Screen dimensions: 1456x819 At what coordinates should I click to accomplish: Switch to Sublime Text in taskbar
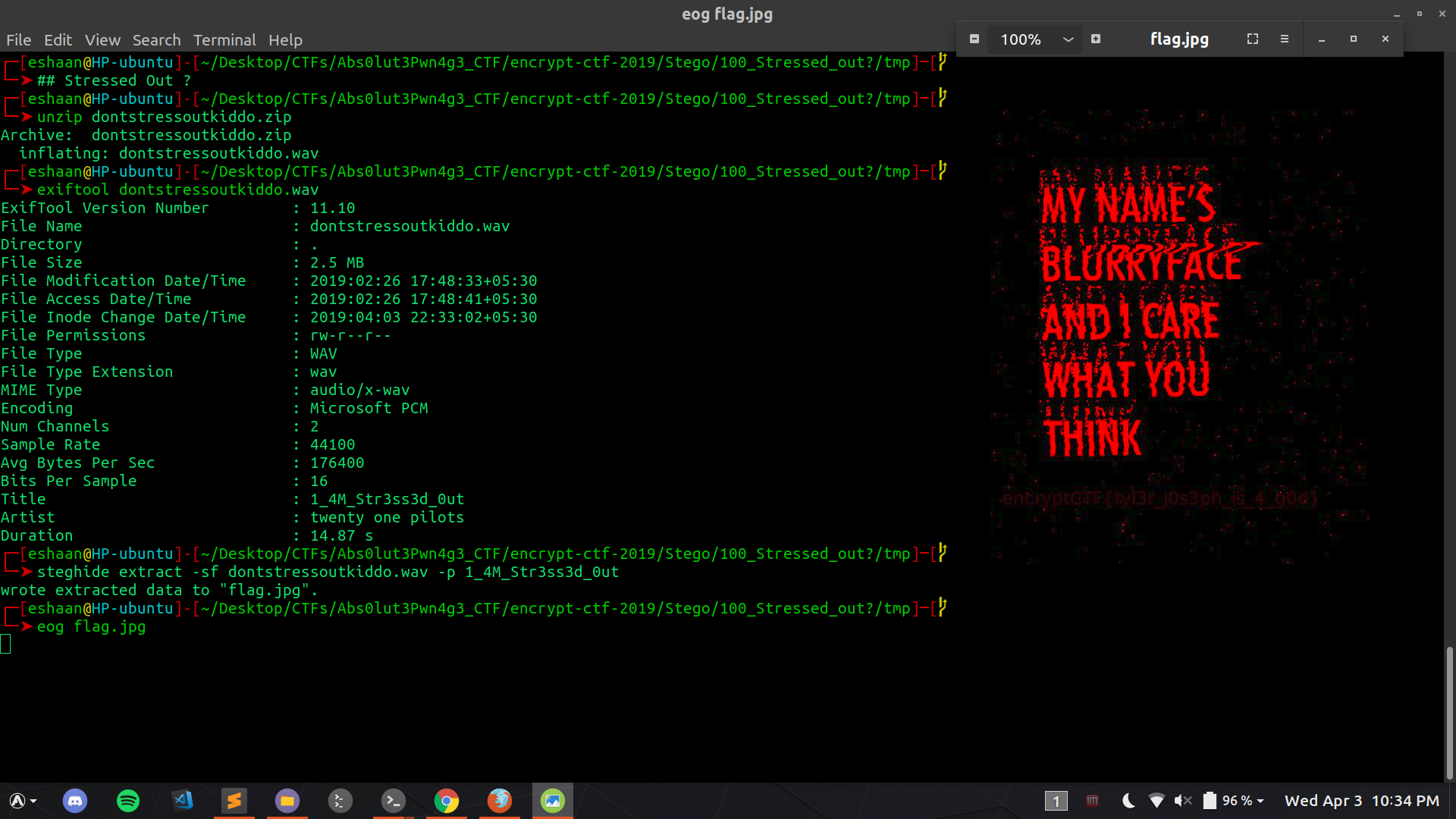pos(234,801)
